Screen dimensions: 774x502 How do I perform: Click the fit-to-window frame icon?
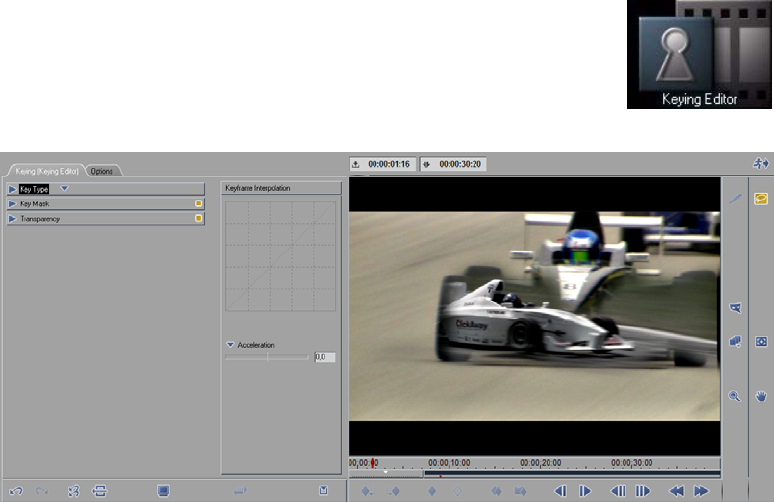[761, 341]
